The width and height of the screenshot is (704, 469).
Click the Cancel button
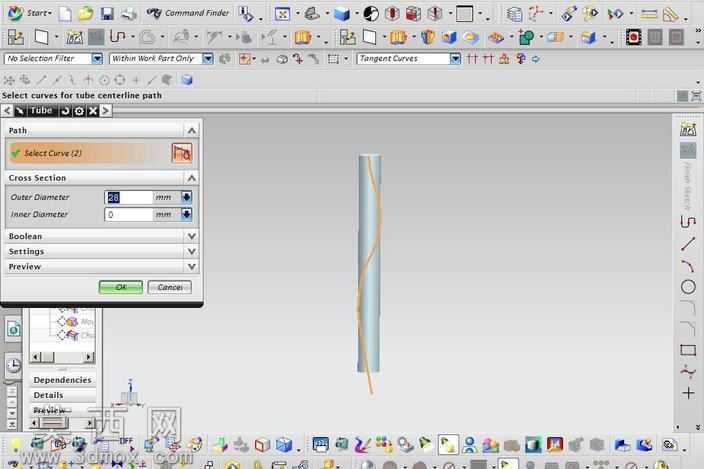click(x=170, y=287)
